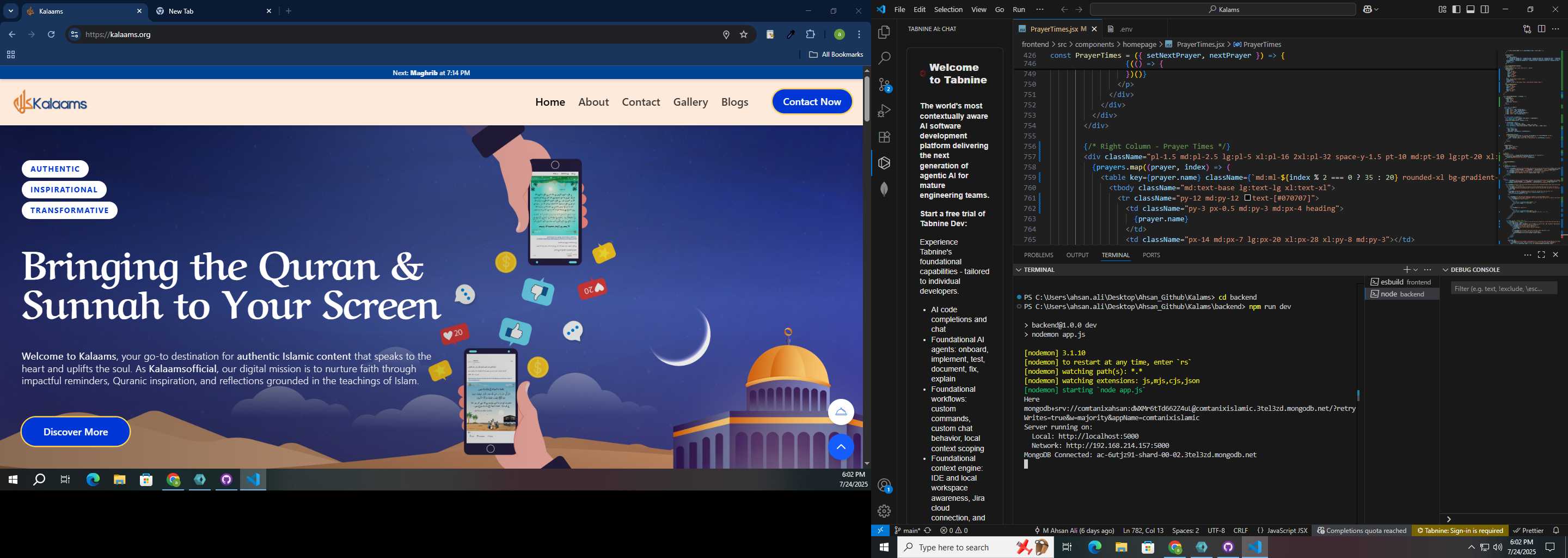The image size is (1568, 558).
Task: Open the File menu in VS Code
Action: tap(899, 10)
